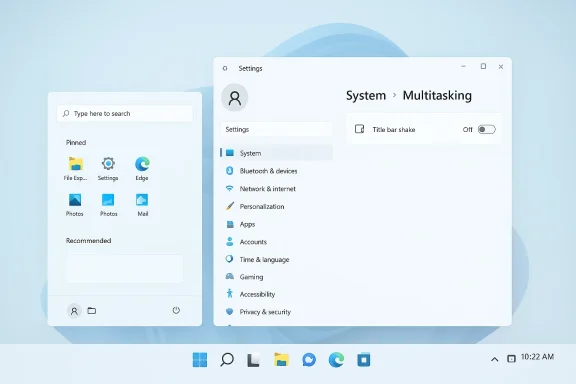Open Bluetooth & devices settings
This screenshot has height=384, width=576.
pos(277,171)
